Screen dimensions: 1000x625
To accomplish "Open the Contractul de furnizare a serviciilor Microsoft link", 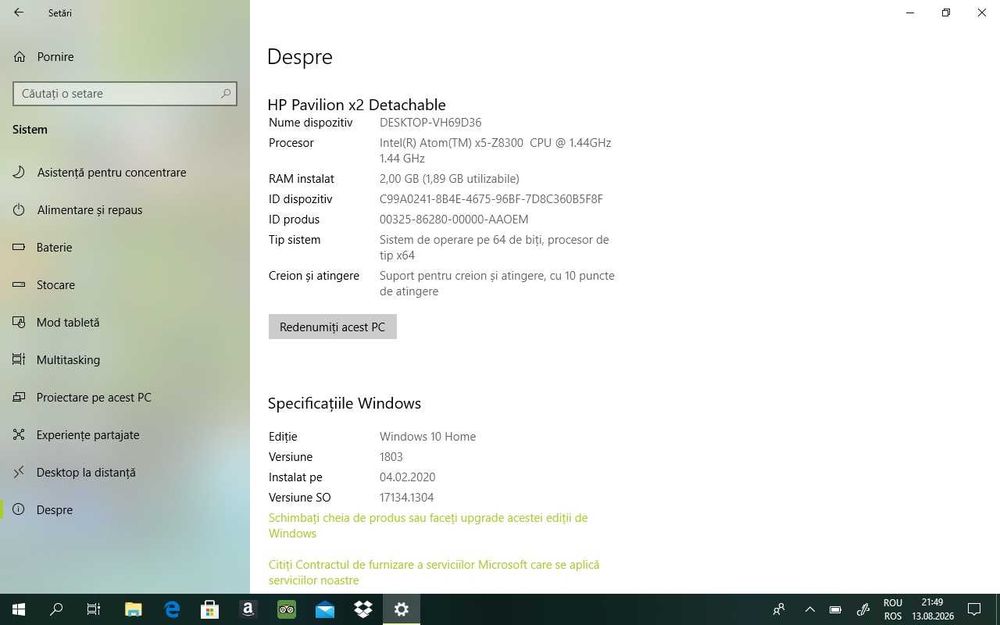I will click(434, 572).
